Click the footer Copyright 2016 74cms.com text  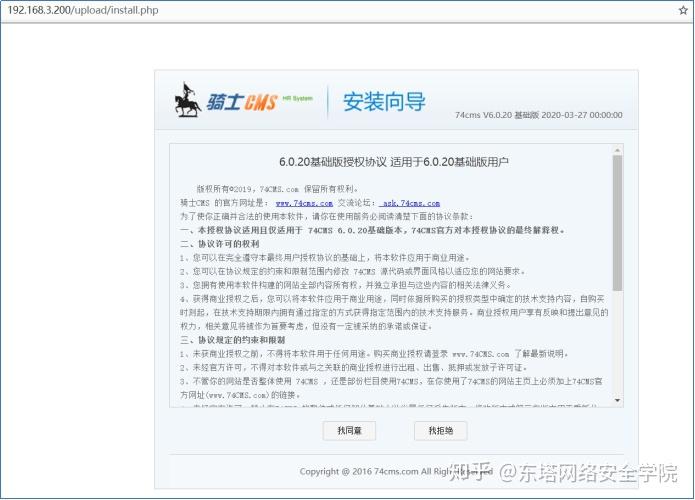(x=396, y=471)
